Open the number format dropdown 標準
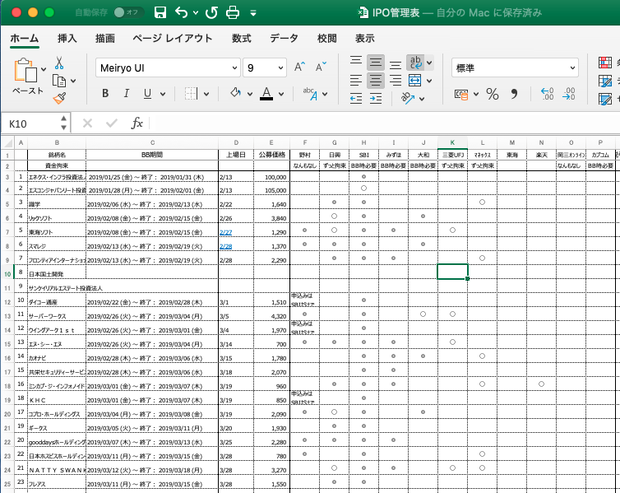 pyautogui.click(x=515, y=68)
